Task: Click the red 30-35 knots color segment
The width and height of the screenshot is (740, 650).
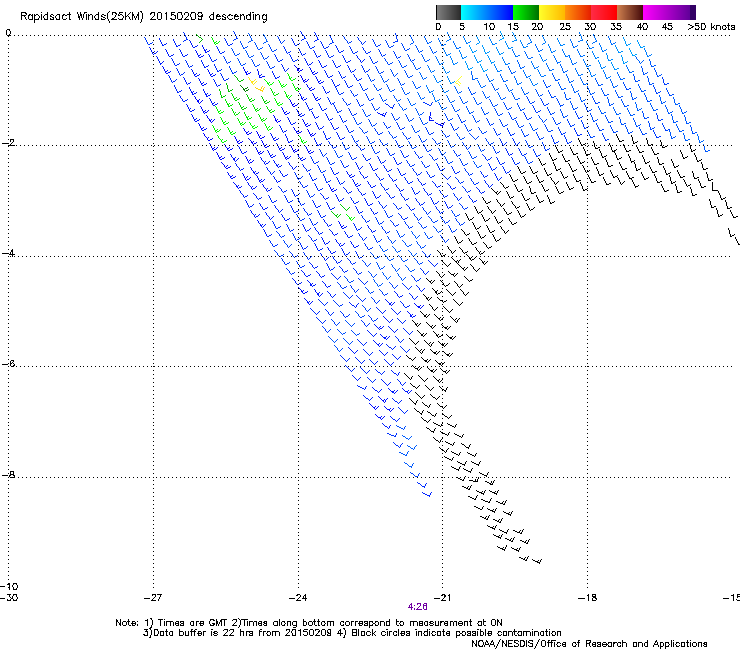Action: tap(604, 12)
